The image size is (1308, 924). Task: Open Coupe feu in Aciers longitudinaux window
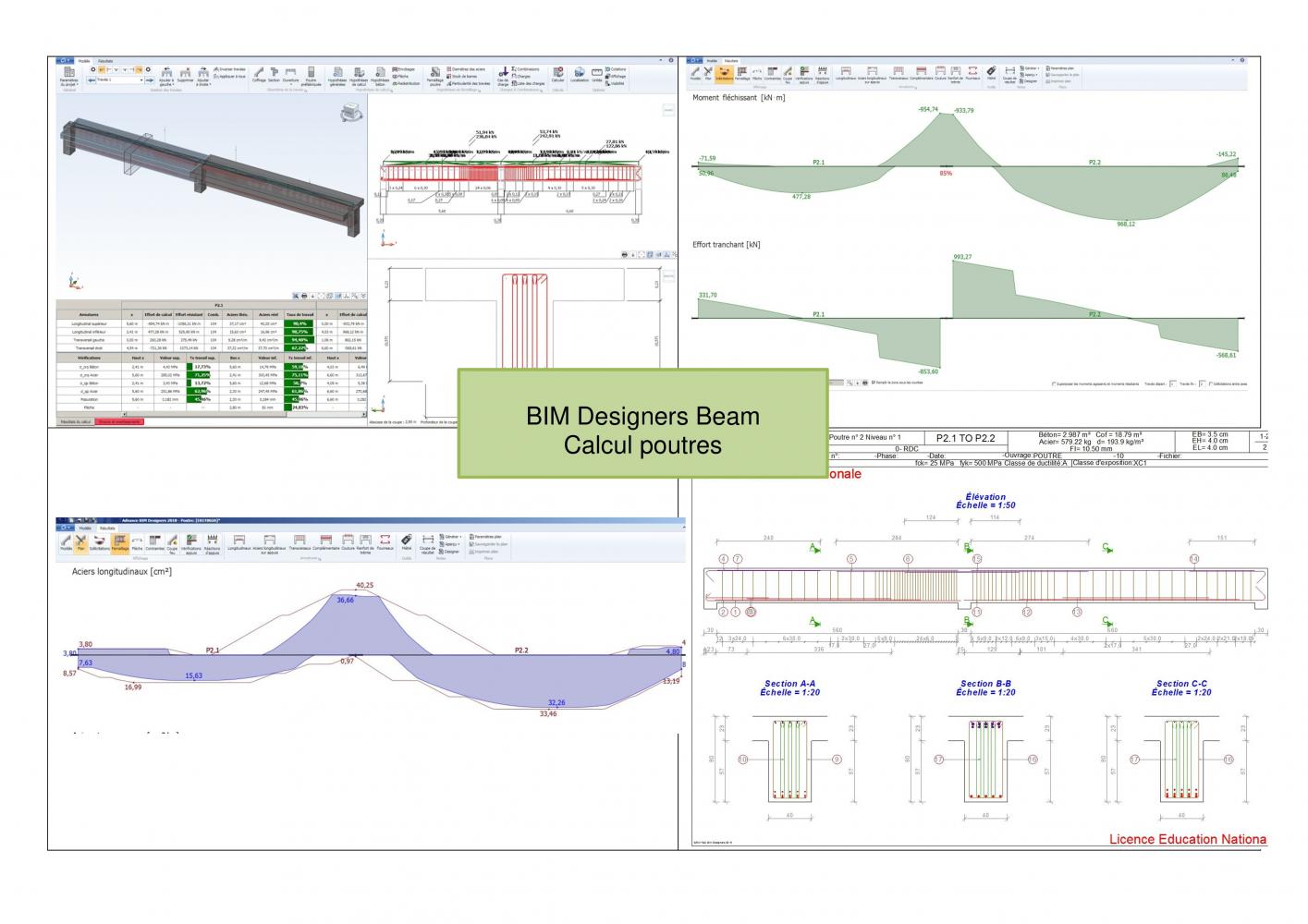click(173, 544)
